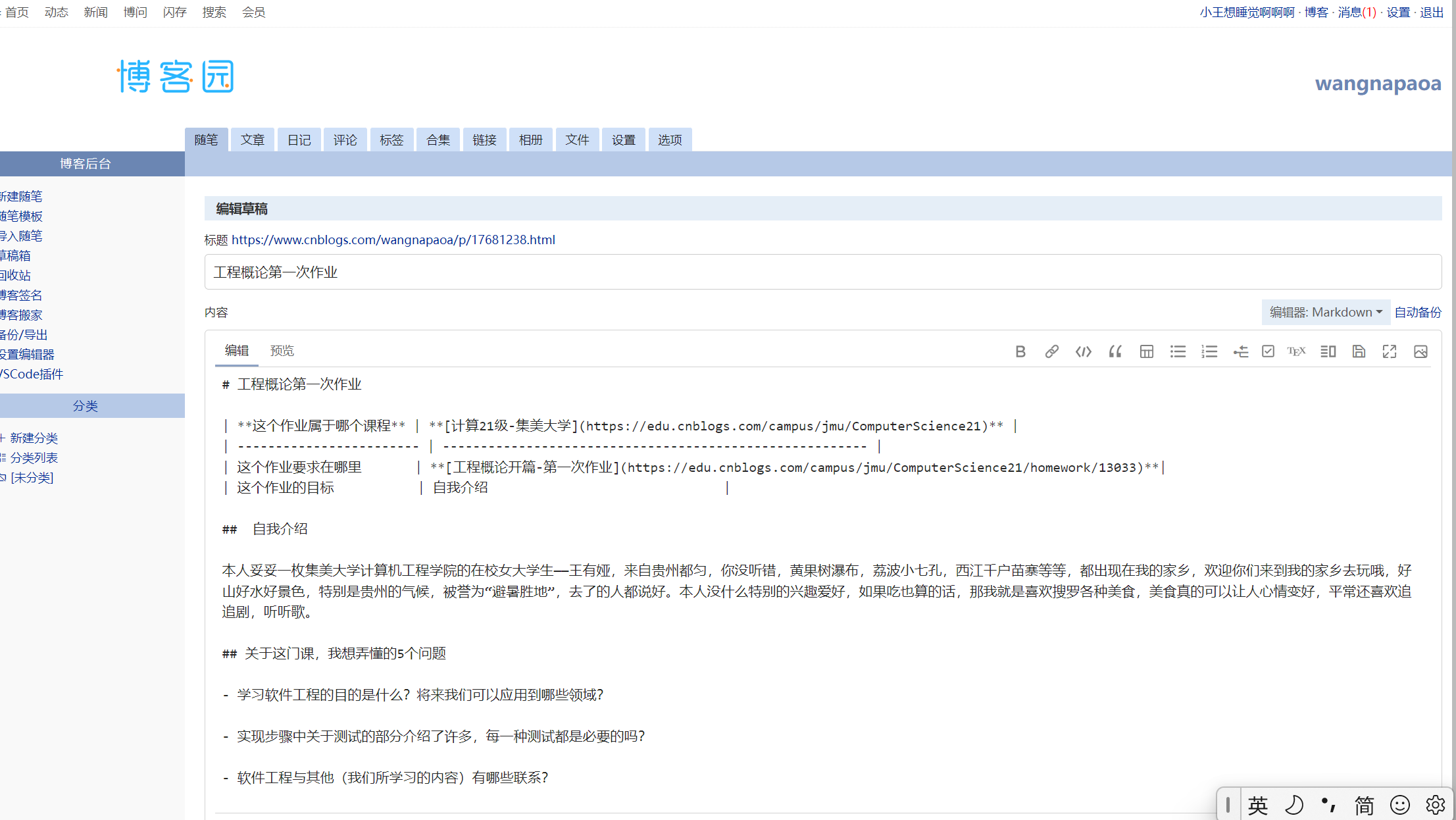Image resolution: width=1456 pixels, height=820 pixels.
Task: Click the 自动备份 link
Action: point(1418,312)
